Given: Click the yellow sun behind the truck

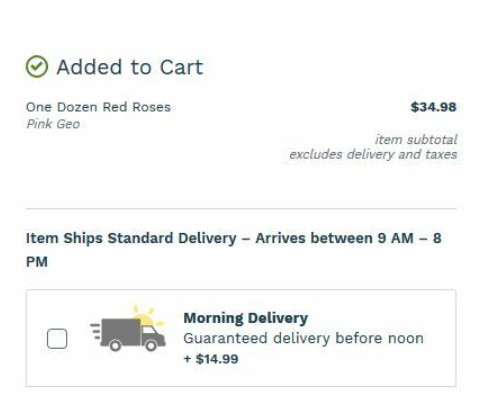Looking at the screenshot, I should click(x=149, y=316).
